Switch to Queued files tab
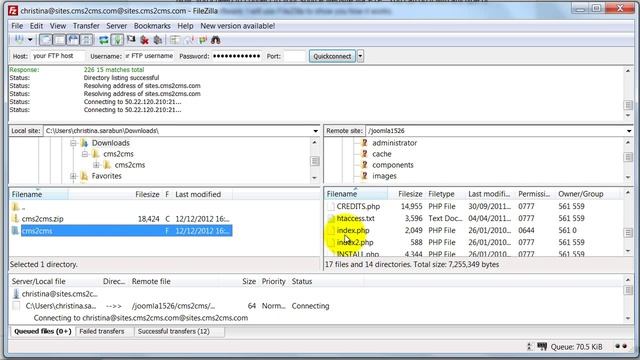Image resolution: width=640 pixels, height=360 pixels. point(42,331)
